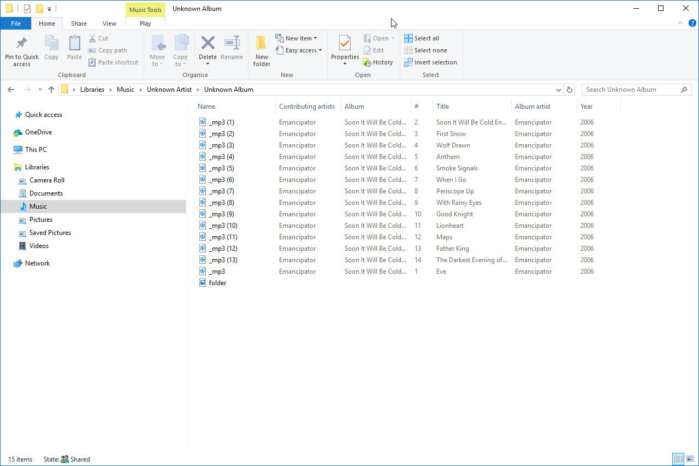Create a New folder via the ribbon
Screen dimensions: 699x466
[262, 49]
